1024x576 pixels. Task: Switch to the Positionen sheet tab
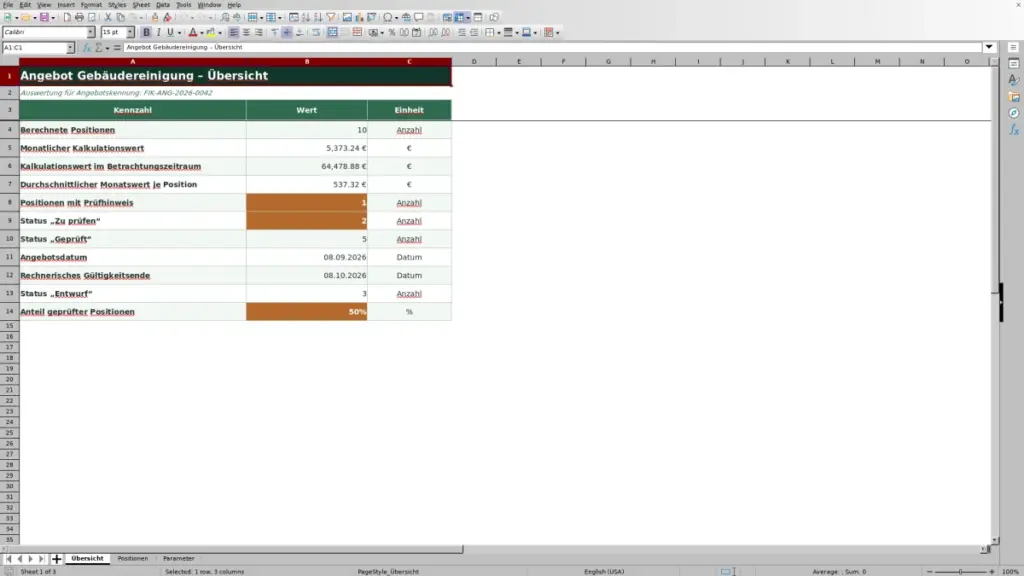tap(133, 559)
